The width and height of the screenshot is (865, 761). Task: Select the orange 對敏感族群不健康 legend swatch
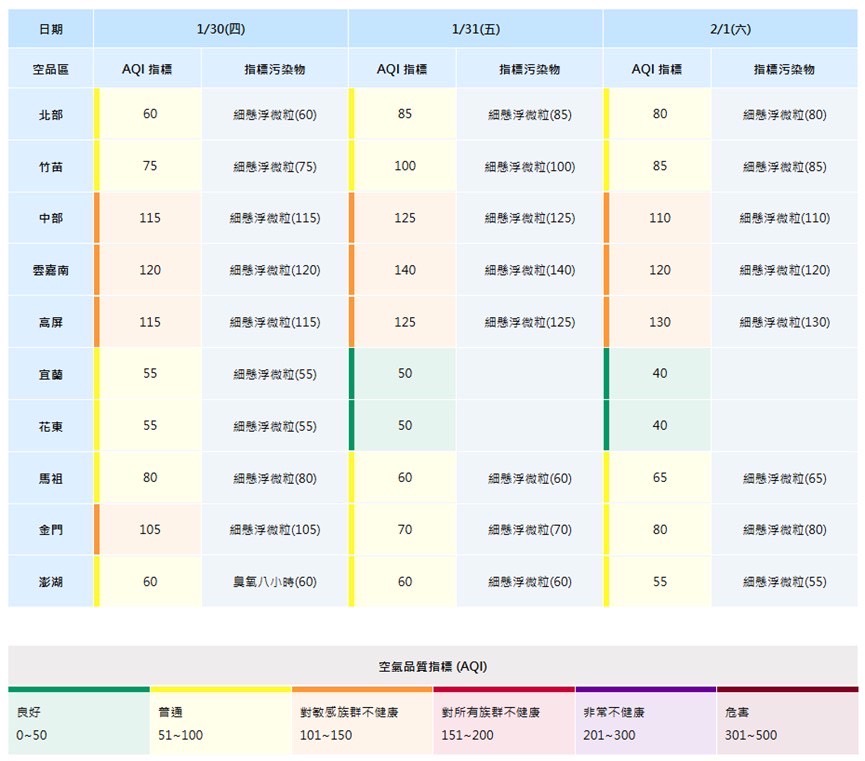coord(362,721)
